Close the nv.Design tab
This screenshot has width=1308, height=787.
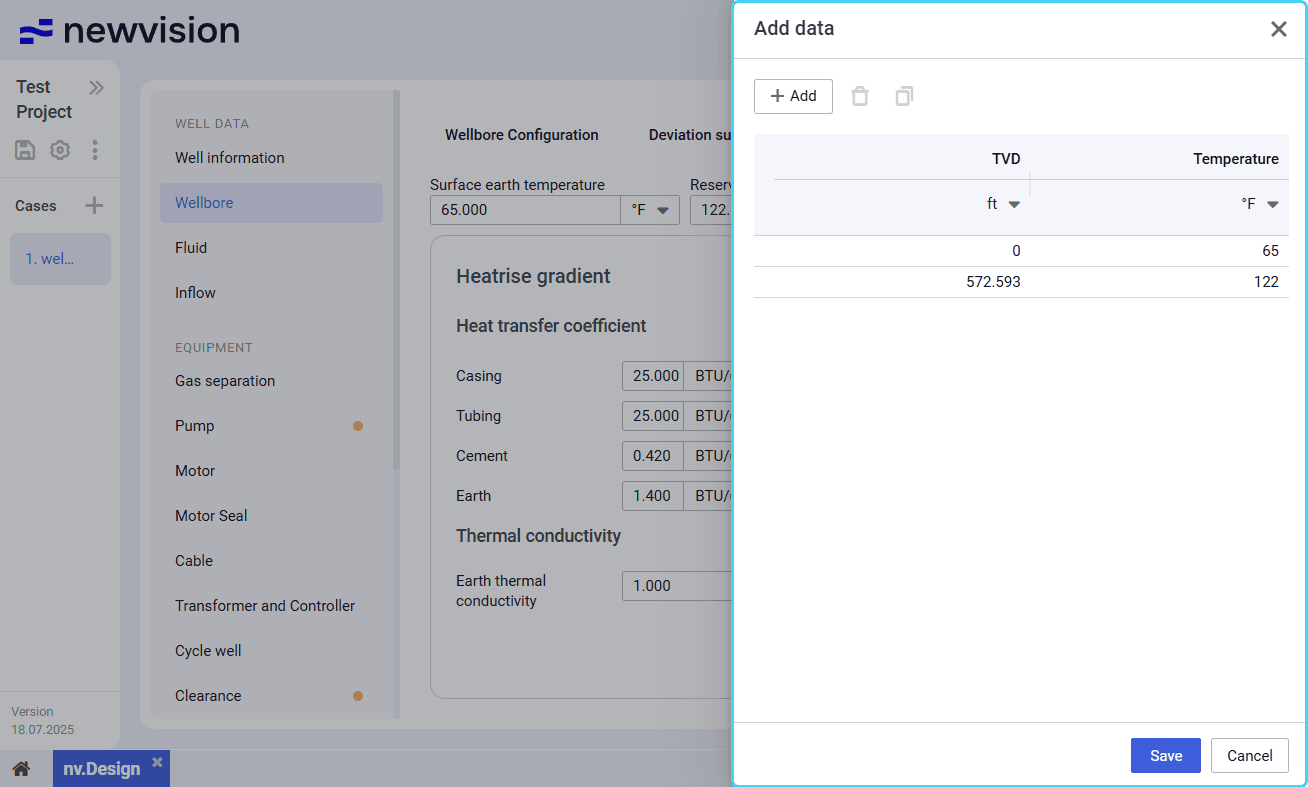pos(157,762)
